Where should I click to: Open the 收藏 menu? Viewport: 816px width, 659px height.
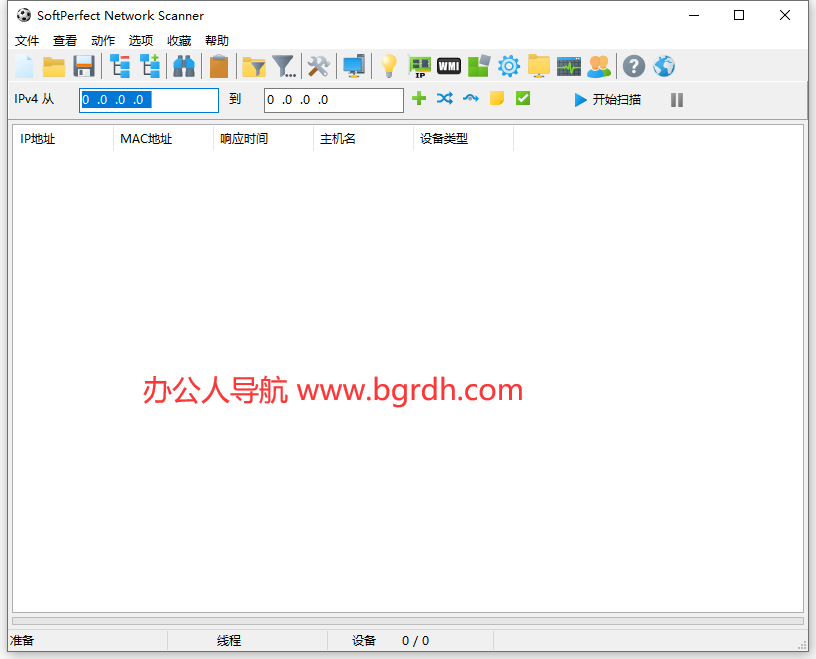click(x=179, y=41)
